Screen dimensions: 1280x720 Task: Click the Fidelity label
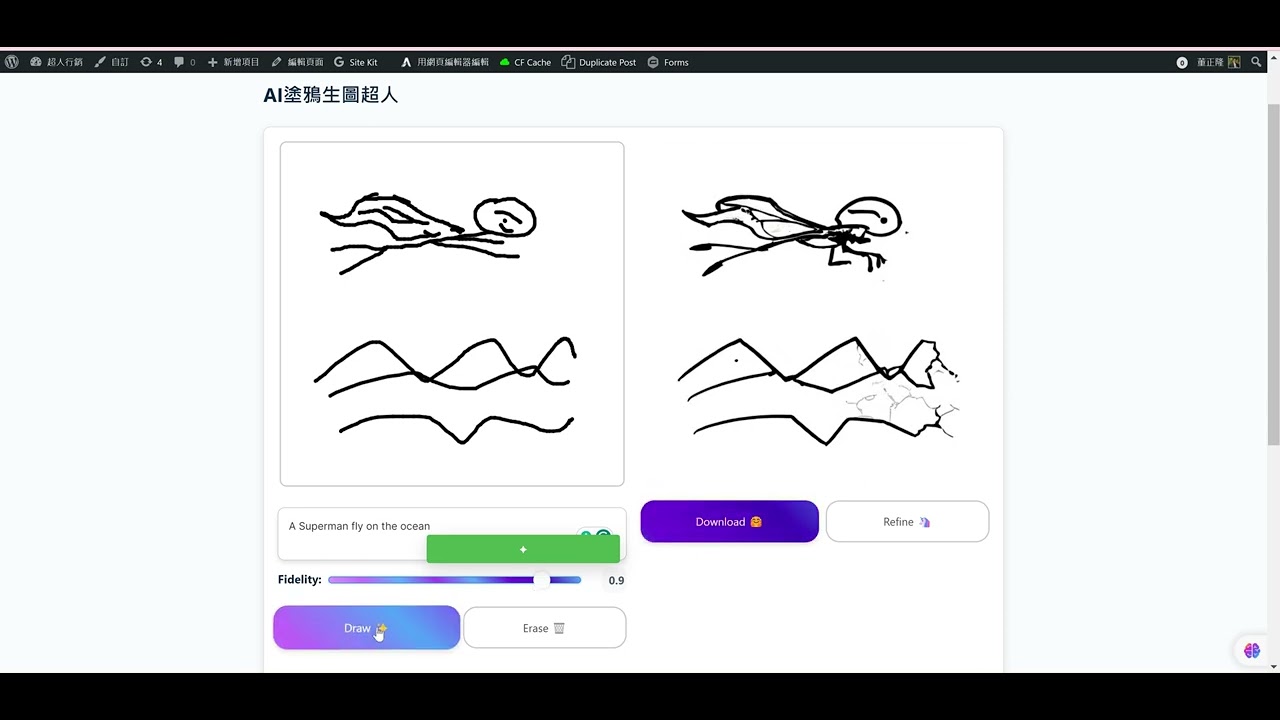(x=300, y=580)
